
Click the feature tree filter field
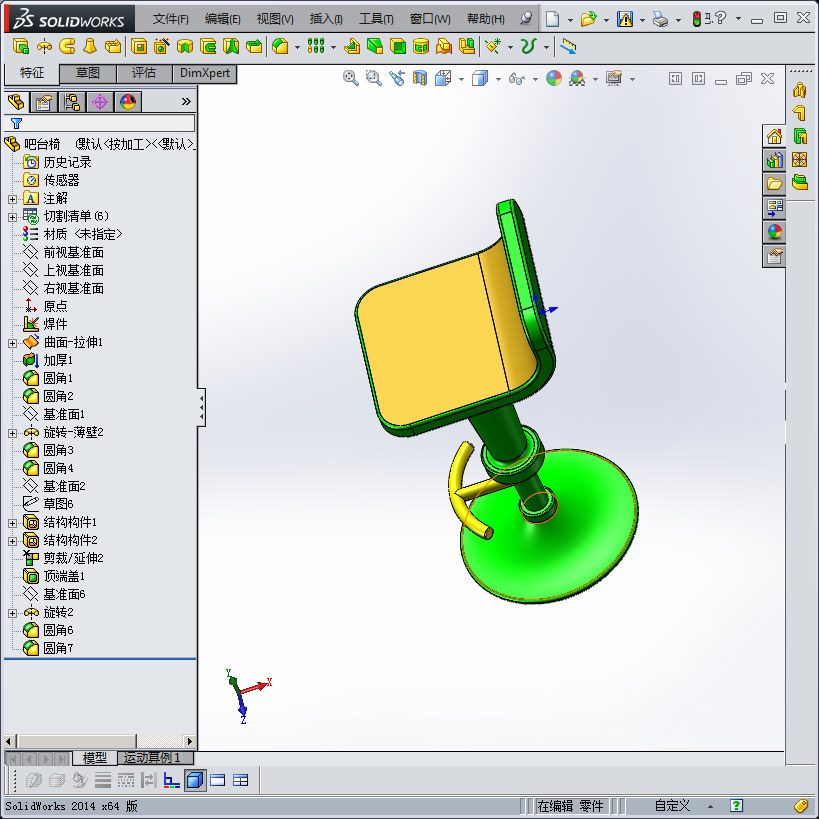(x=99, y=123)
